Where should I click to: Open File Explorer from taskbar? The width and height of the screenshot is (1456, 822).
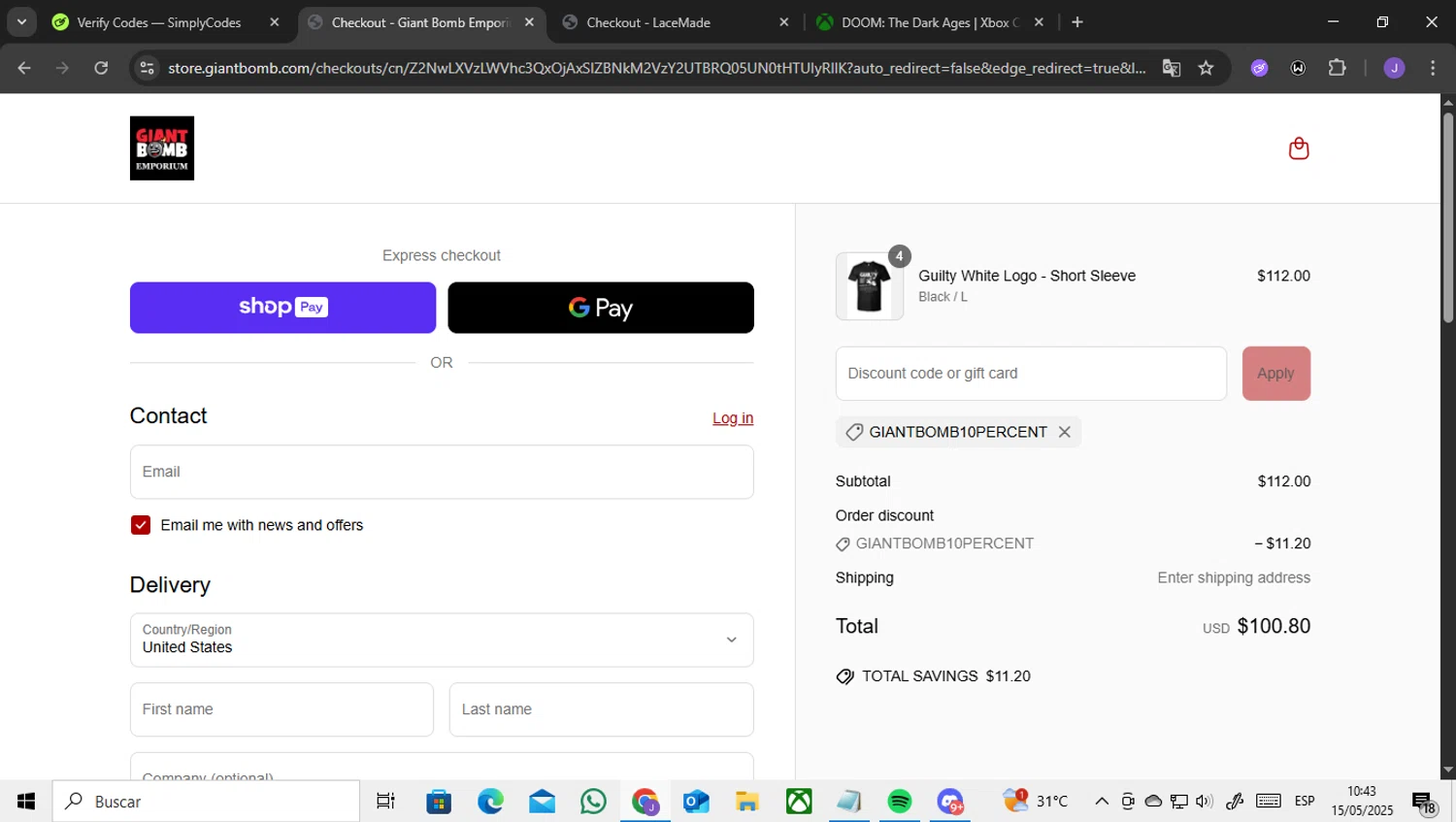pyautogui.click(x=746, y=802)
